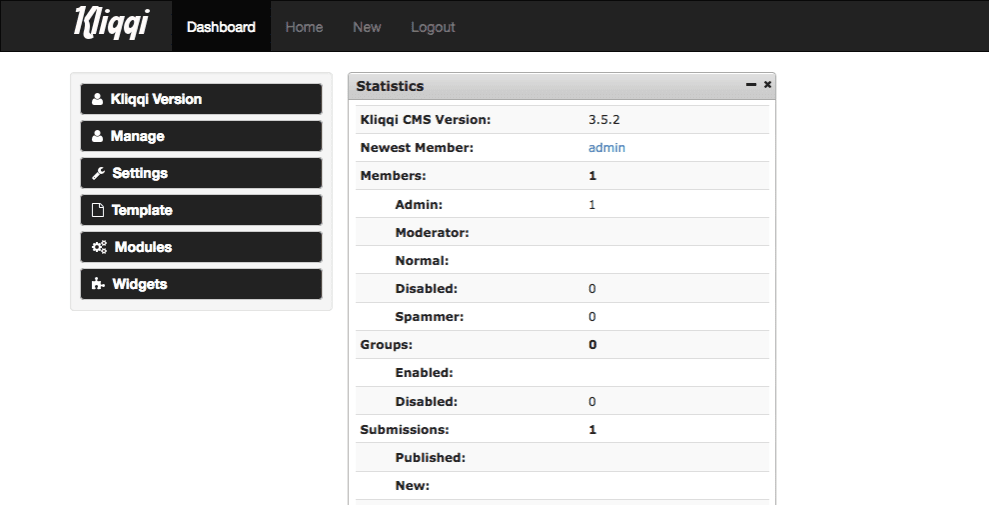Click the New submissions row label
989x505 pixels.
(413, 485)
